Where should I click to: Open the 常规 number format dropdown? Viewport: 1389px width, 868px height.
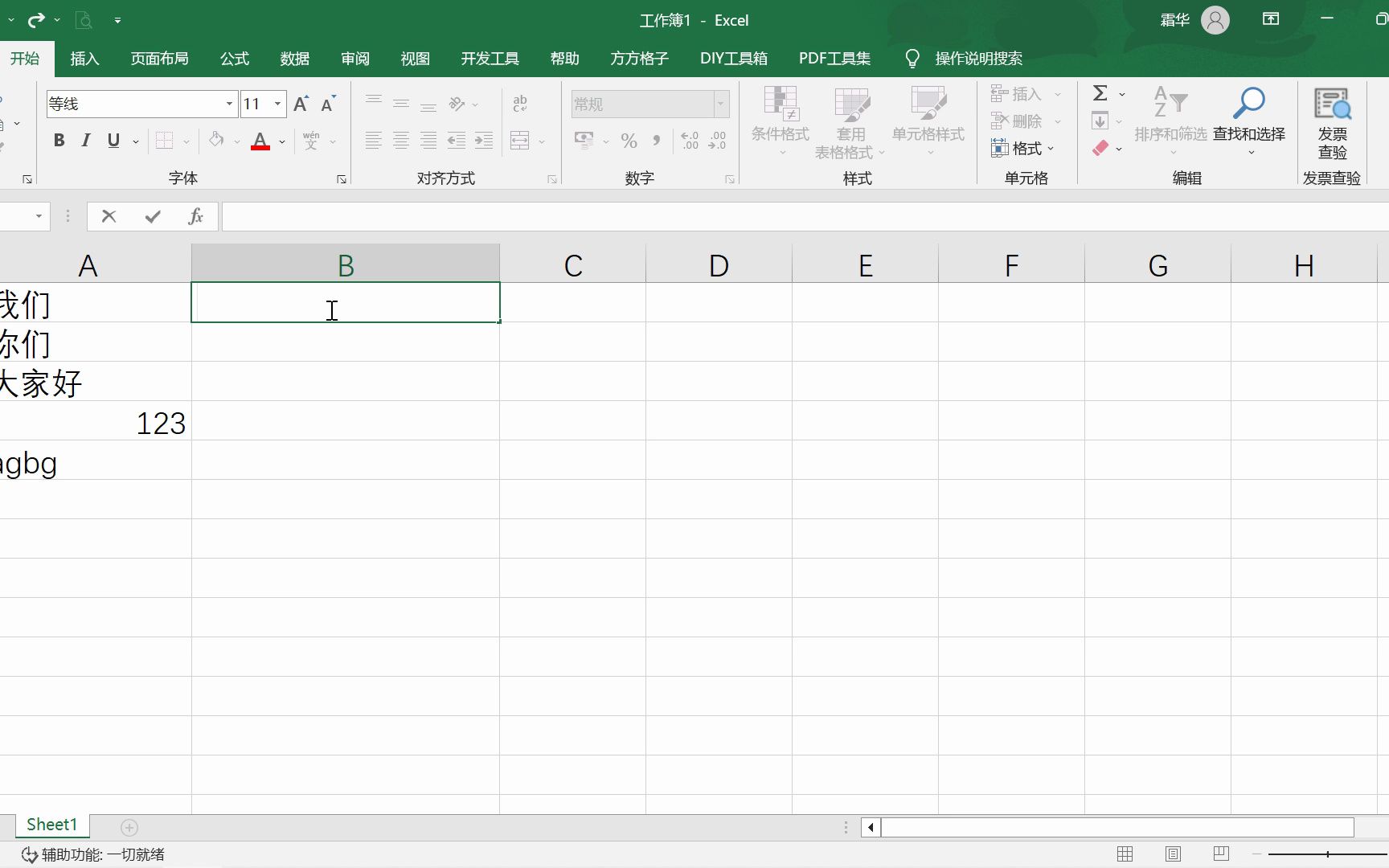coord(719,104)
